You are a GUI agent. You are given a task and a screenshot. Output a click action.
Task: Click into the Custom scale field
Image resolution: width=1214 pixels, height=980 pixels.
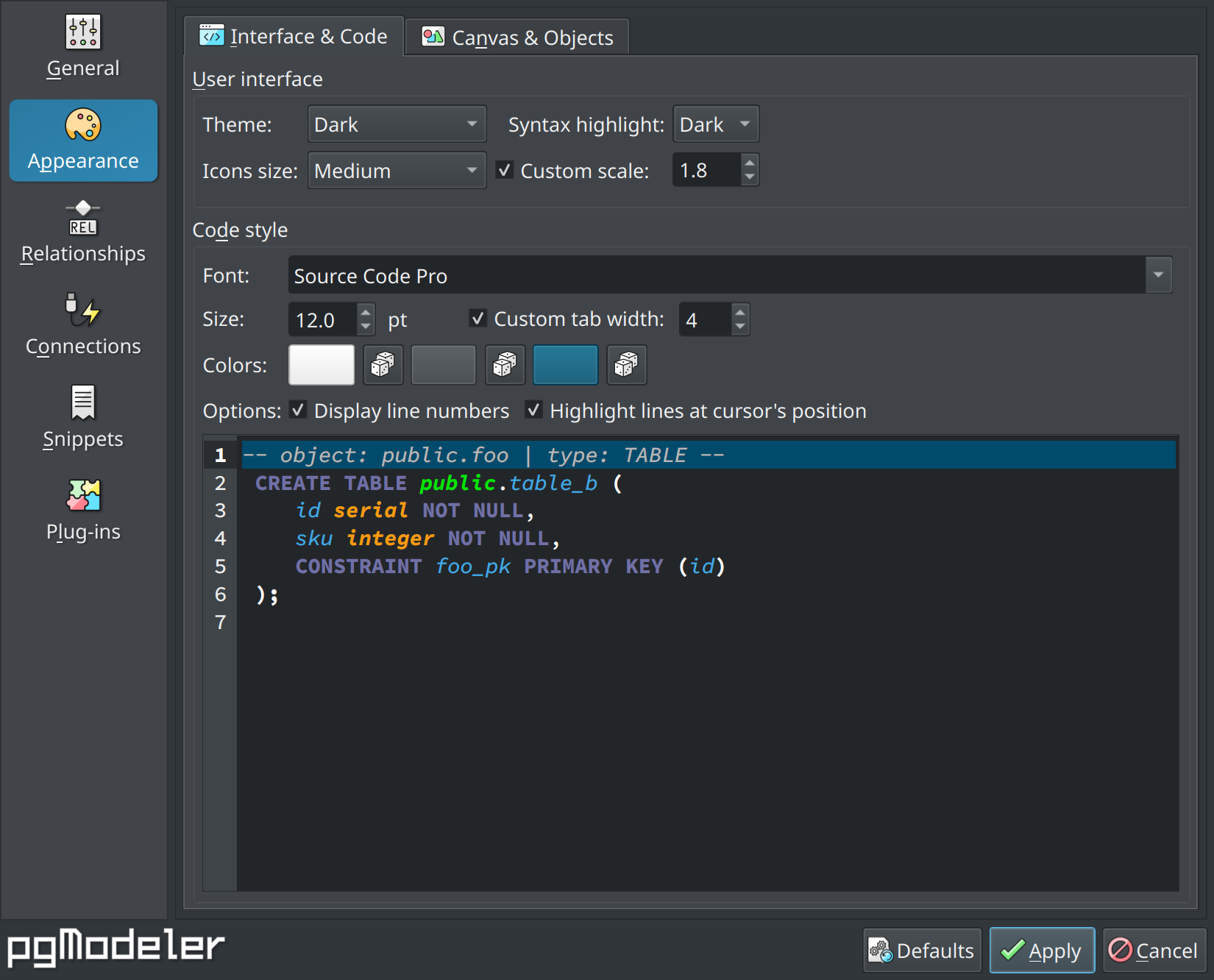(x=706, y=170)
